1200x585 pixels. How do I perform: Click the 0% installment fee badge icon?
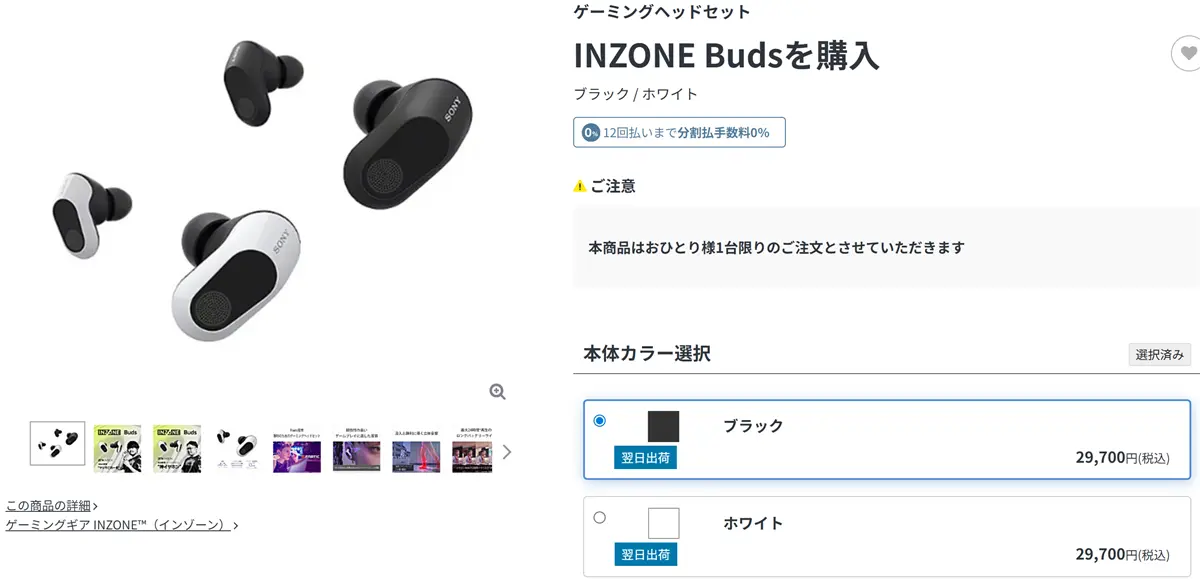tap(591, 132)
